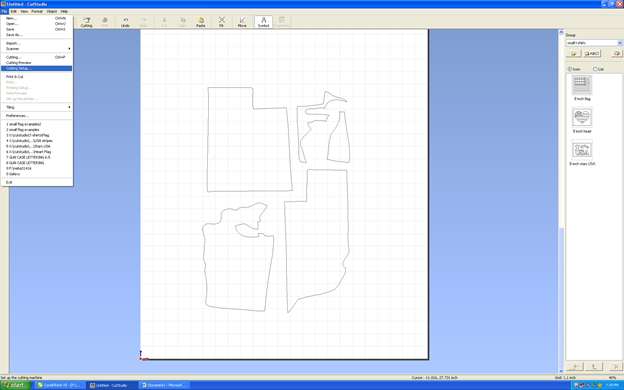Image resolution: width=624 pixels, height=390 pixels.
Task: Open recent file 6 Heart Flag
Action: (x=37, y=152)
